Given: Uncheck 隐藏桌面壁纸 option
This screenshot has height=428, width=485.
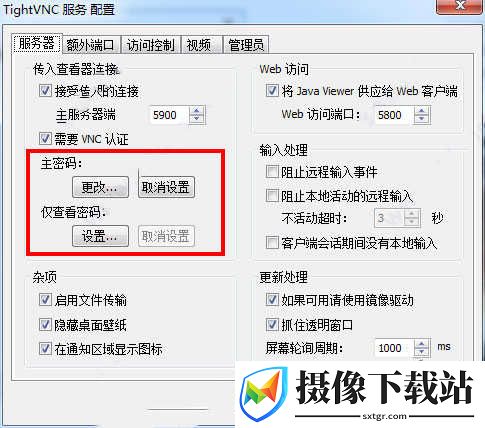Looking at the screenshot, I should 45,325.
